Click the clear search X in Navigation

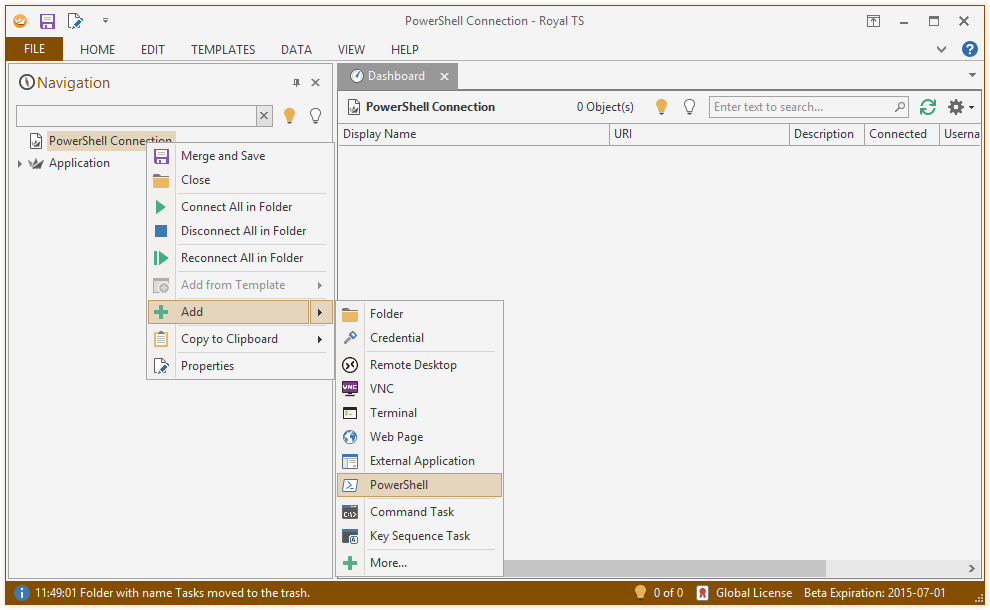tap(264, 116)
